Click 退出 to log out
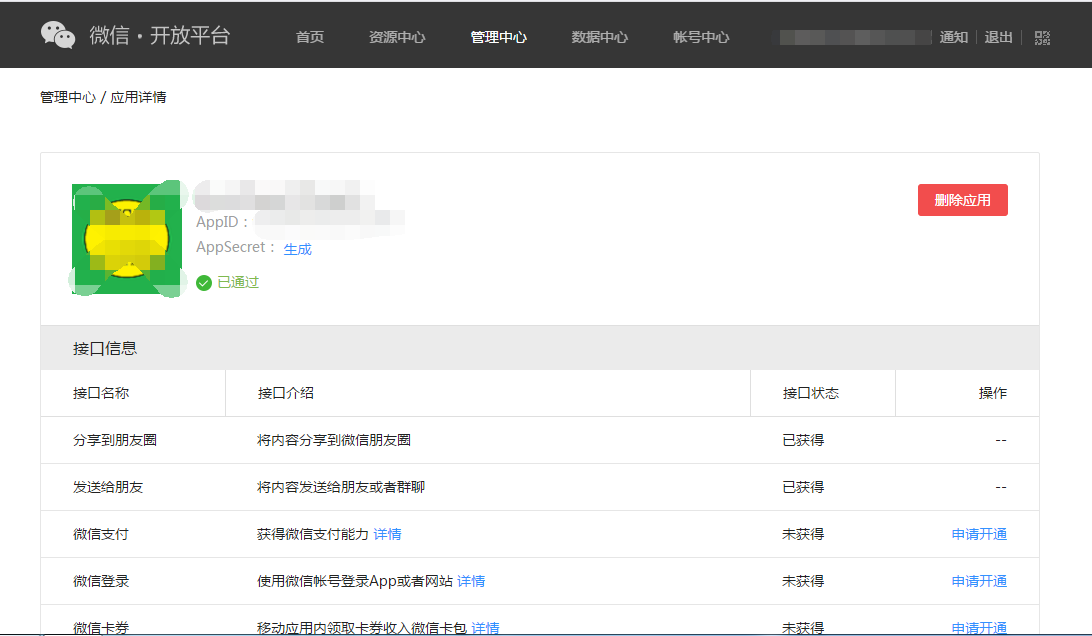 tap(998, 37)
